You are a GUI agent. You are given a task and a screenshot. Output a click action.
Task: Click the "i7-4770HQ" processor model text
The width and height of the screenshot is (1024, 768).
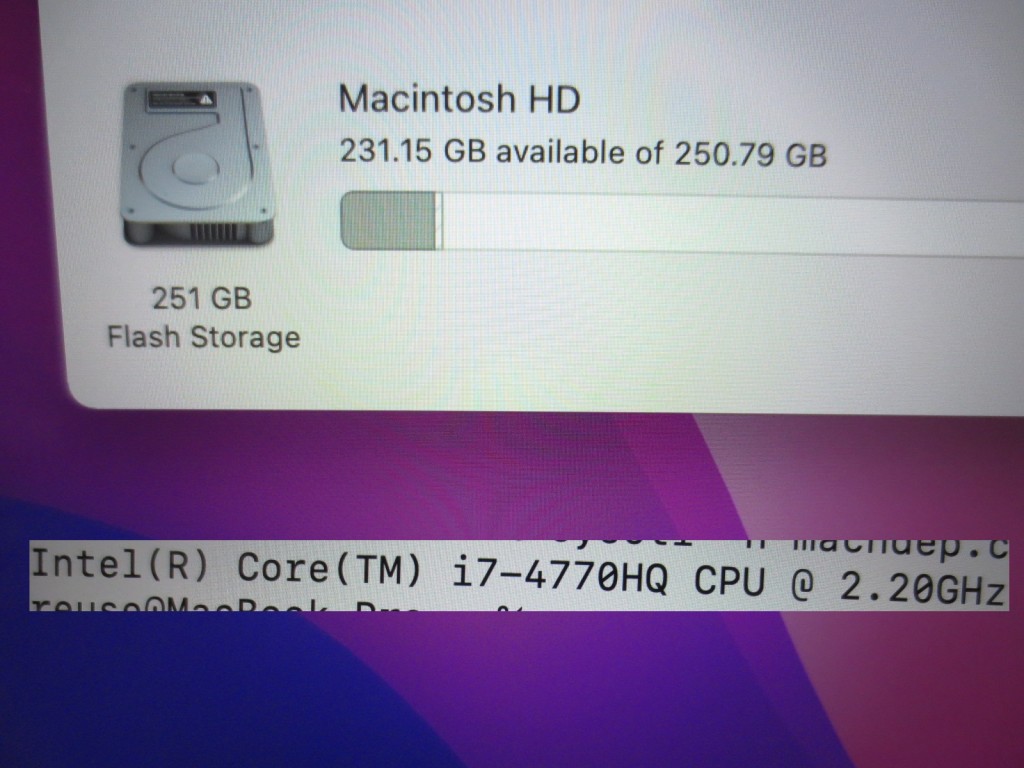tap(560, 577)
